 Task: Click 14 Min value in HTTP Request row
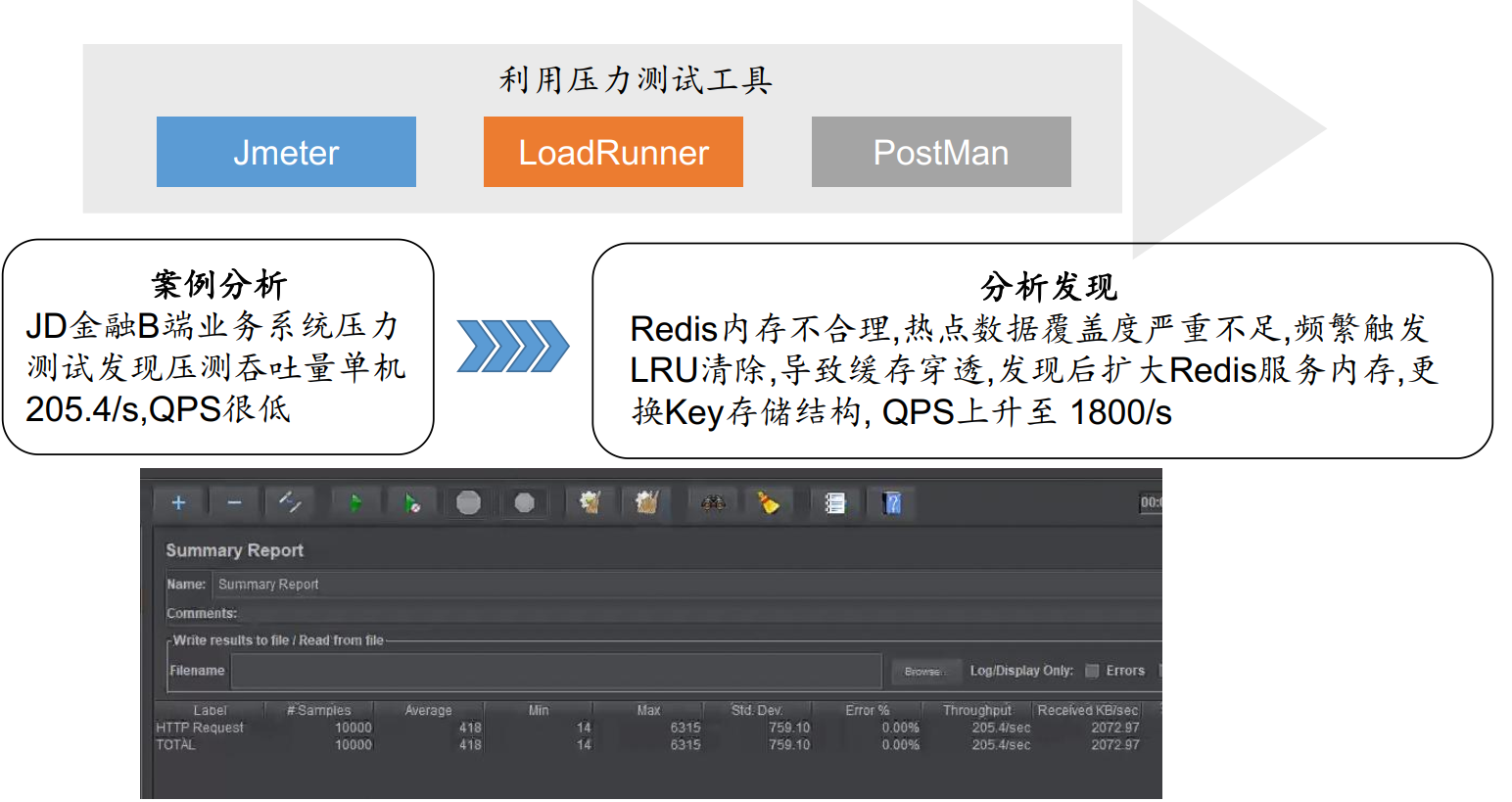pyautogui.click(x=584, y=728)
